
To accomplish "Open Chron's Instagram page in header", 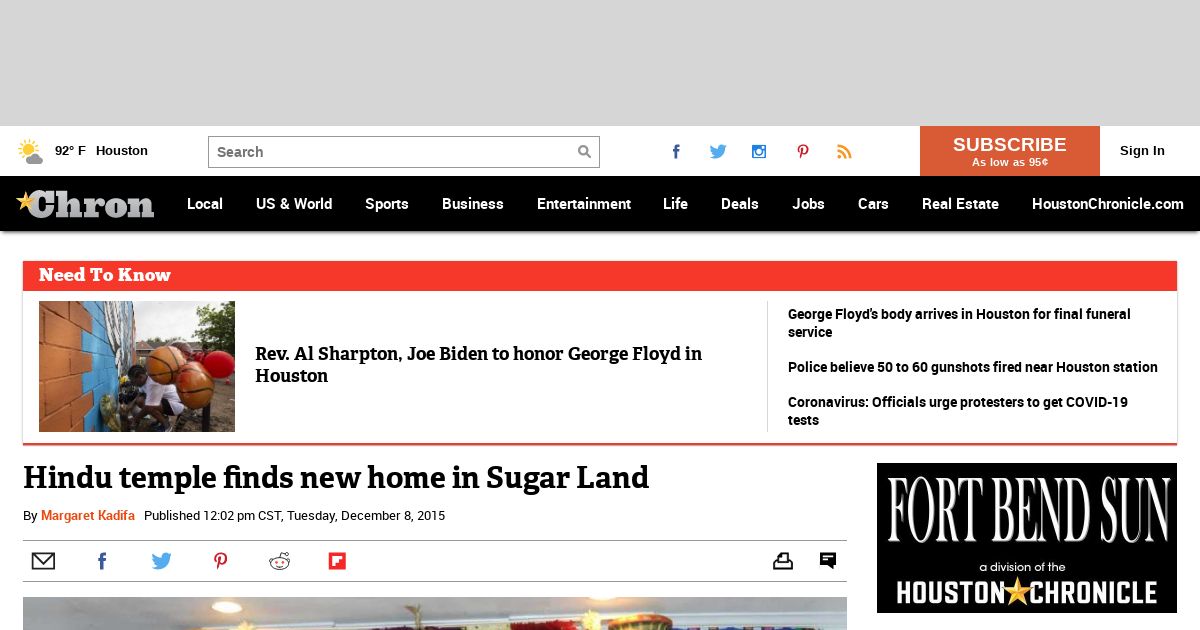I will 759,152.
